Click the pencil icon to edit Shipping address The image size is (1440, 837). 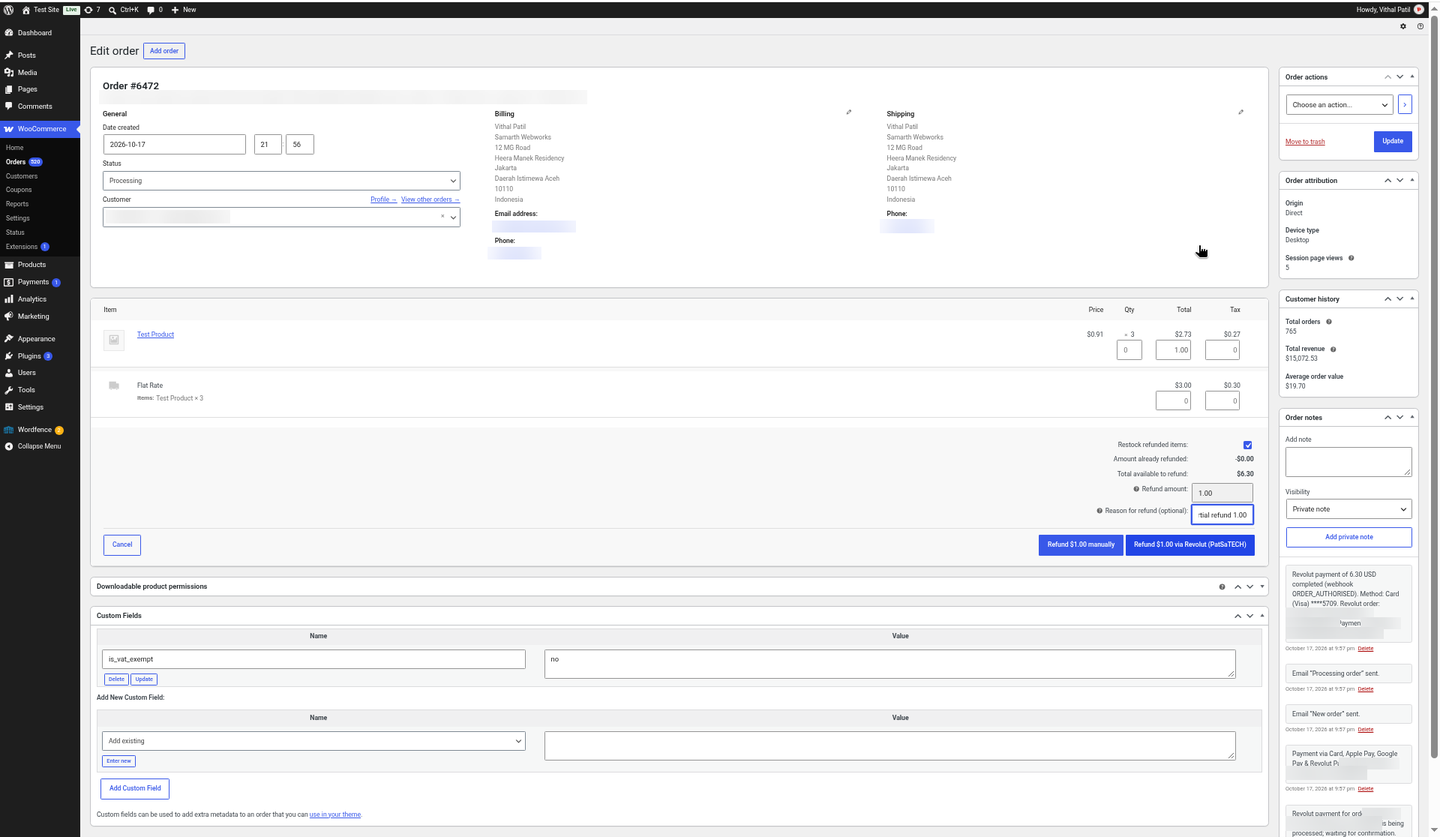(1241, 112)
